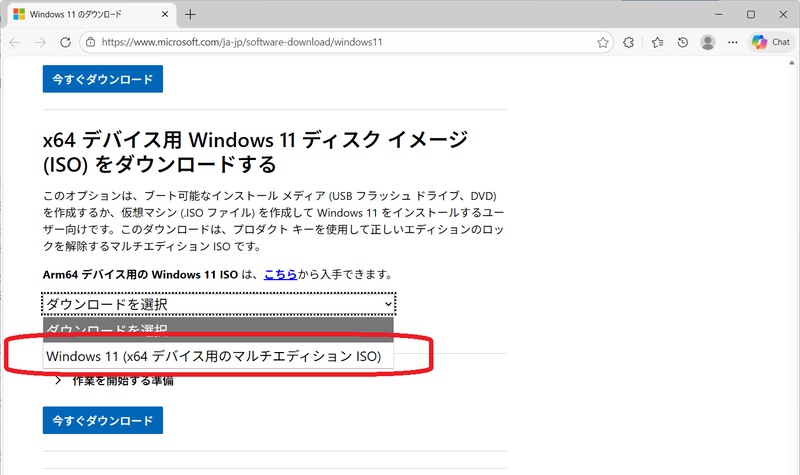
Task: Open the ダウンロードを選択 dropdown
Action: coord(218,304)
